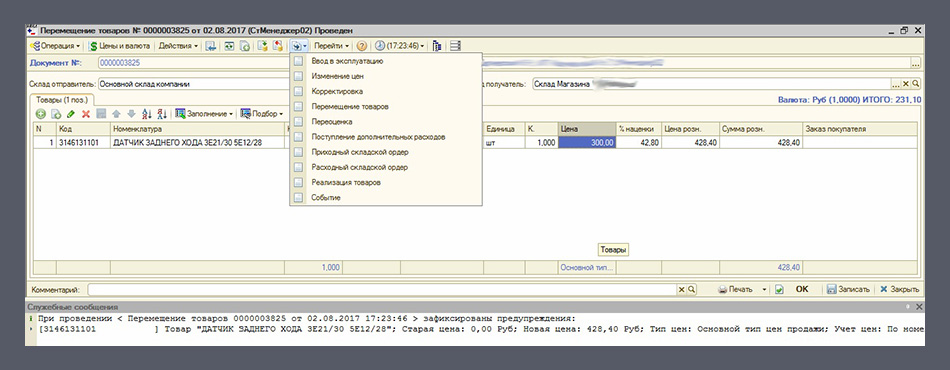Click the sort descending icon
This screenshot has height=370, width=950.
tap(162, 114)
